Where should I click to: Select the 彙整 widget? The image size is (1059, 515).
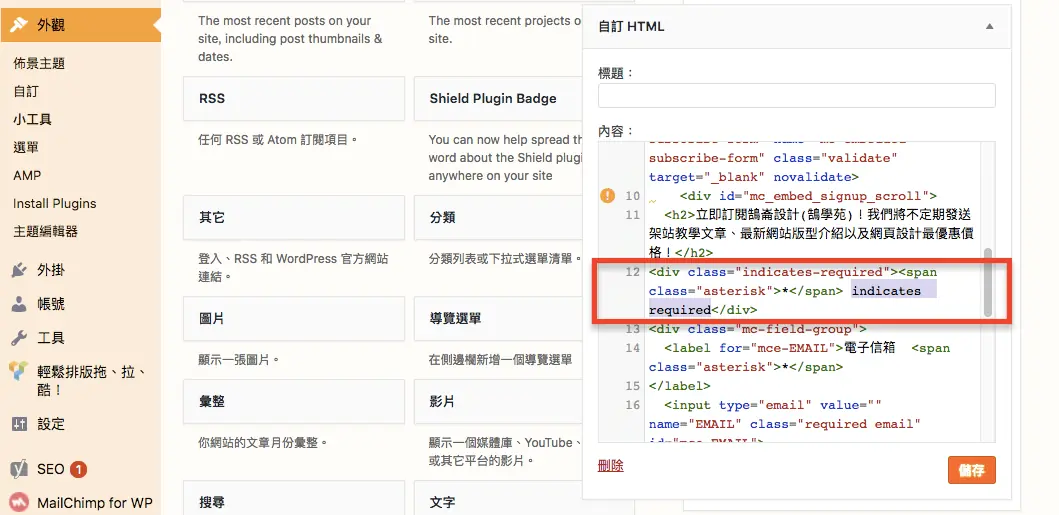(294, 402)
